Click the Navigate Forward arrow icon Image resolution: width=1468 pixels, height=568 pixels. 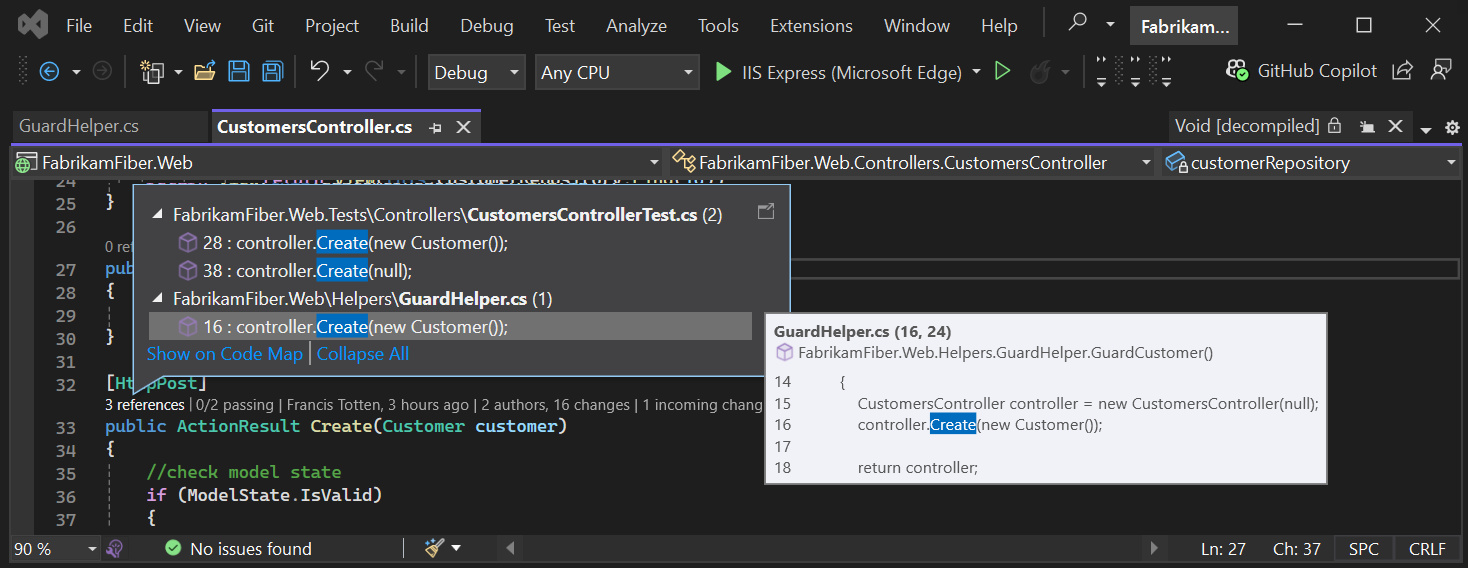101,71
